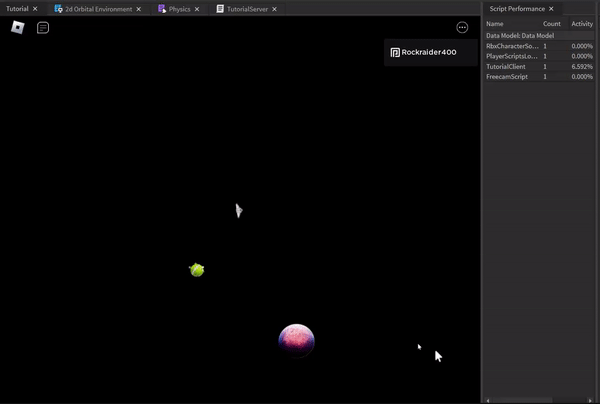
Task: Switch to 2d Orbital Environment tab
Action: (x=98, y=9)
